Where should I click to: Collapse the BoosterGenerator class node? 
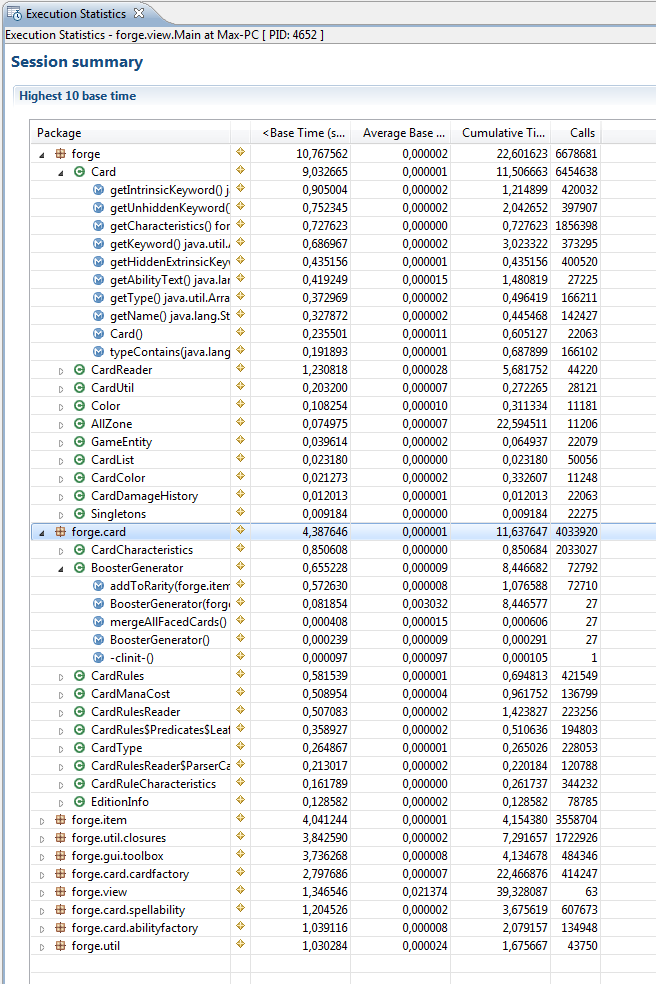[x=61, y=568]
